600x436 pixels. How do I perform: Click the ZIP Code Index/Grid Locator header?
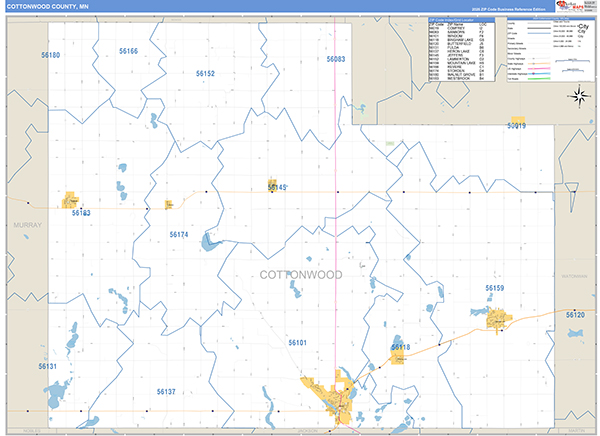[x=461, y=20]
